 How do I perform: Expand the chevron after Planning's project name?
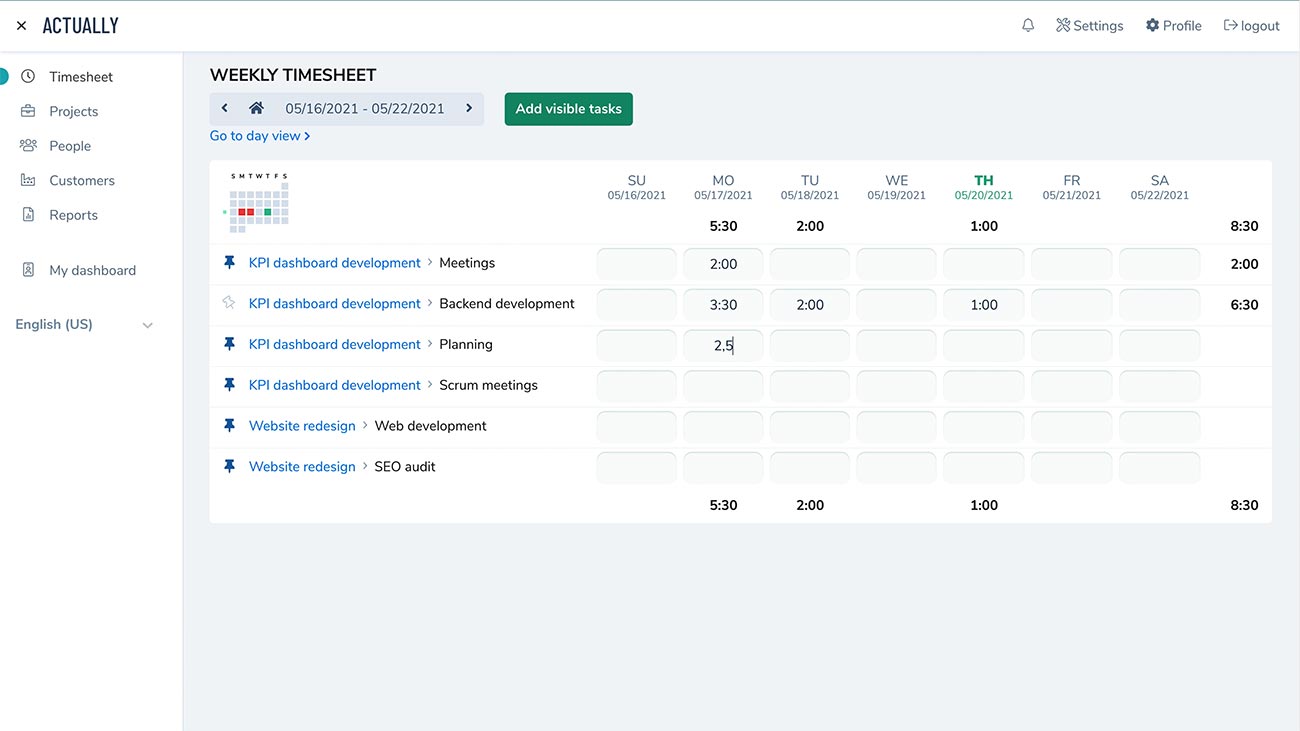pos(428,343)
